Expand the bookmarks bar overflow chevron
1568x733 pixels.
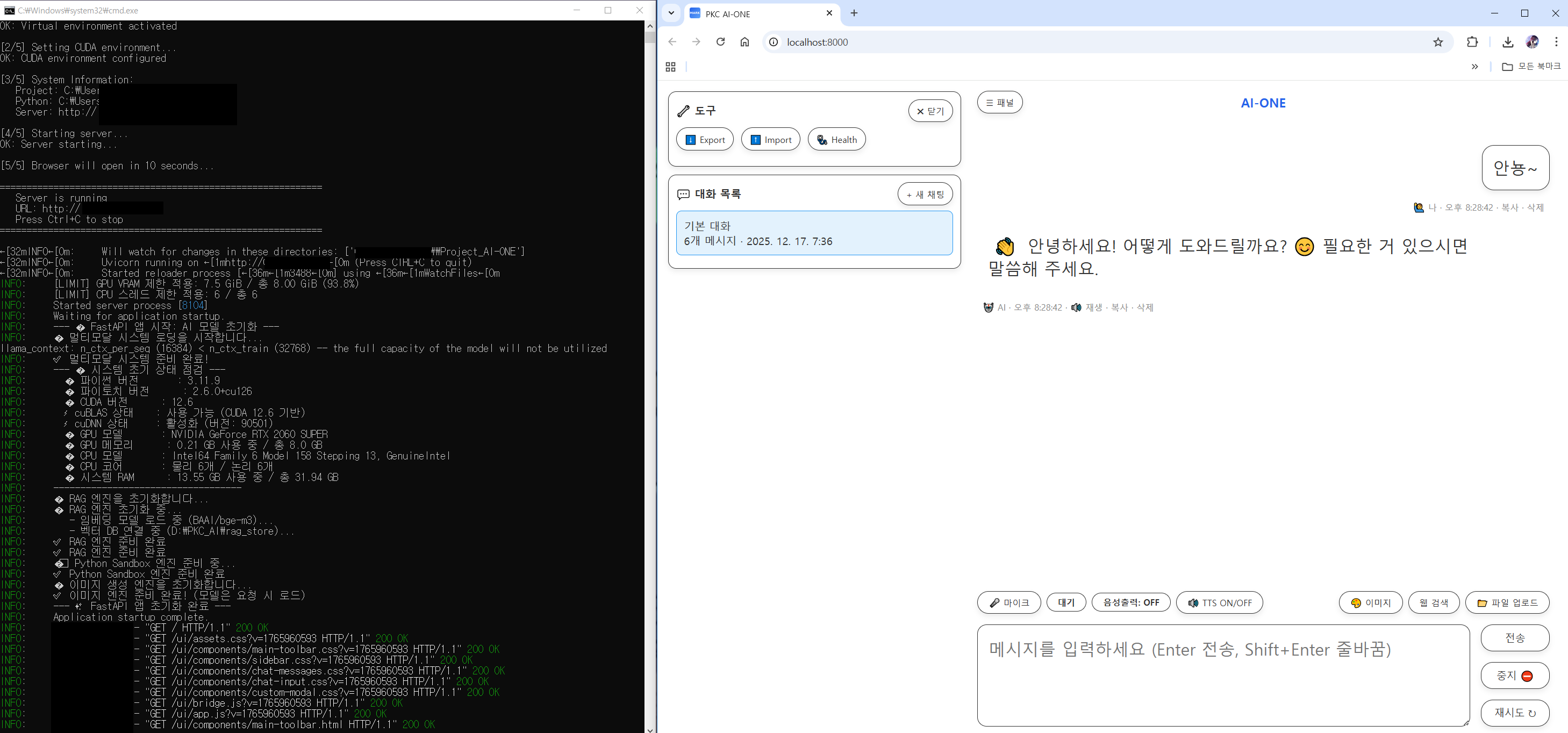tap(1474, 67)
